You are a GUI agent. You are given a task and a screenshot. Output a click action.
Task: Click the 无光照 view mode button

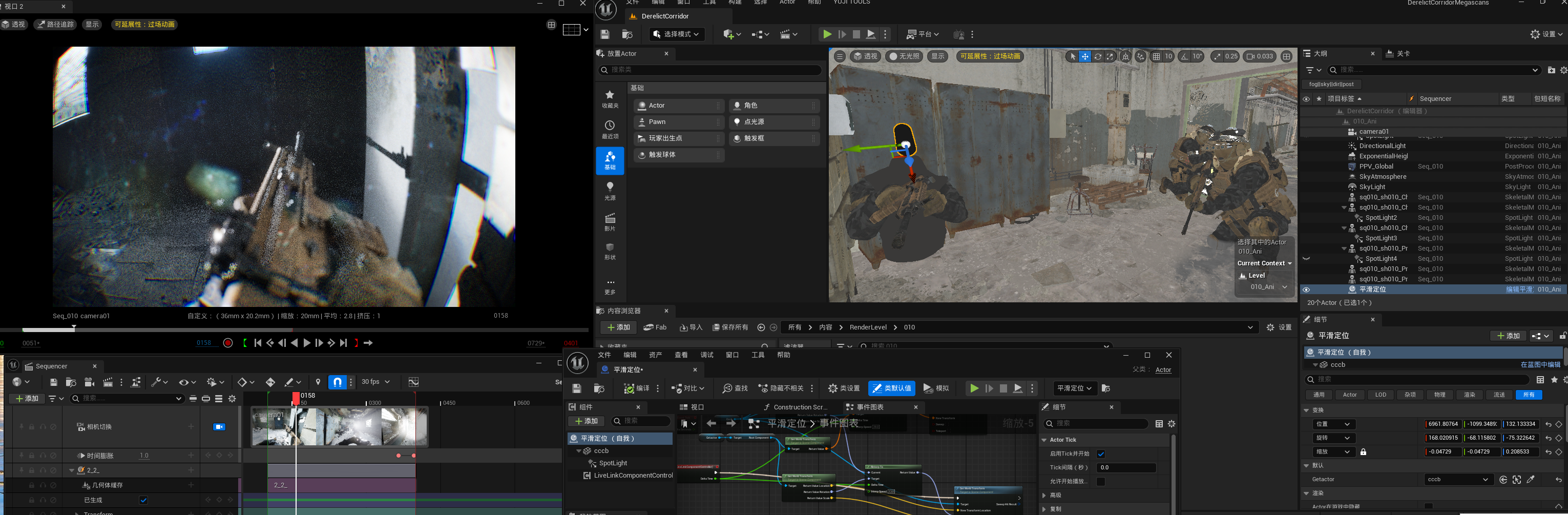click(904, 56)
